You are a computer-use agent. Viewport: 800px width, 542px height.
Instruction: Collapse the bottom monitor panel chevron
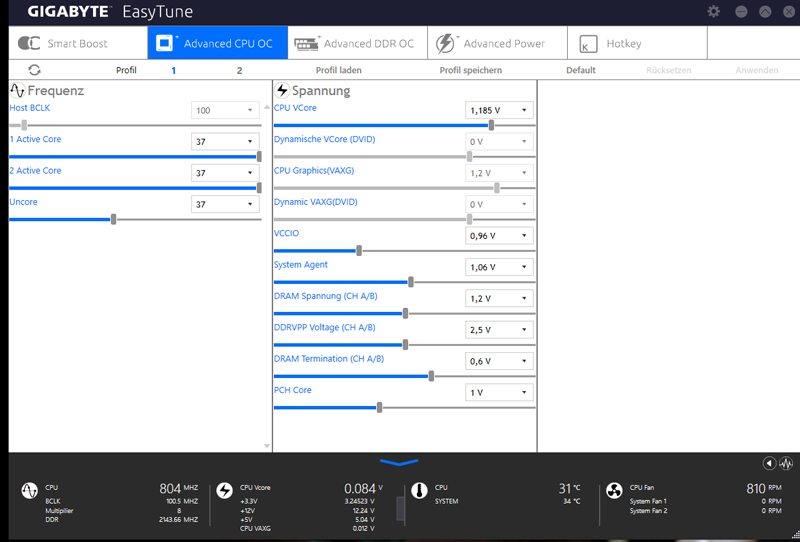tap(399, 462)
